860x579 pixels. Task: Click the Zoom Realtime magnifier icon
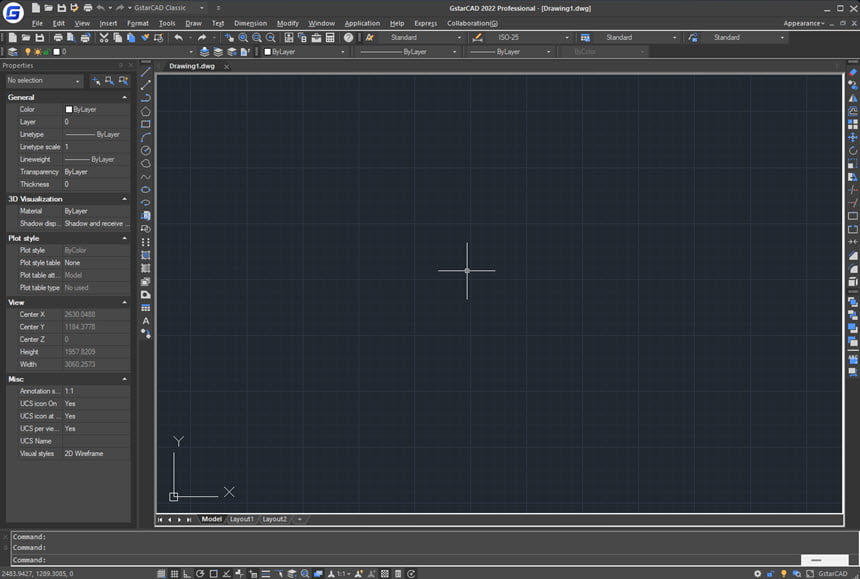[243, 37]
